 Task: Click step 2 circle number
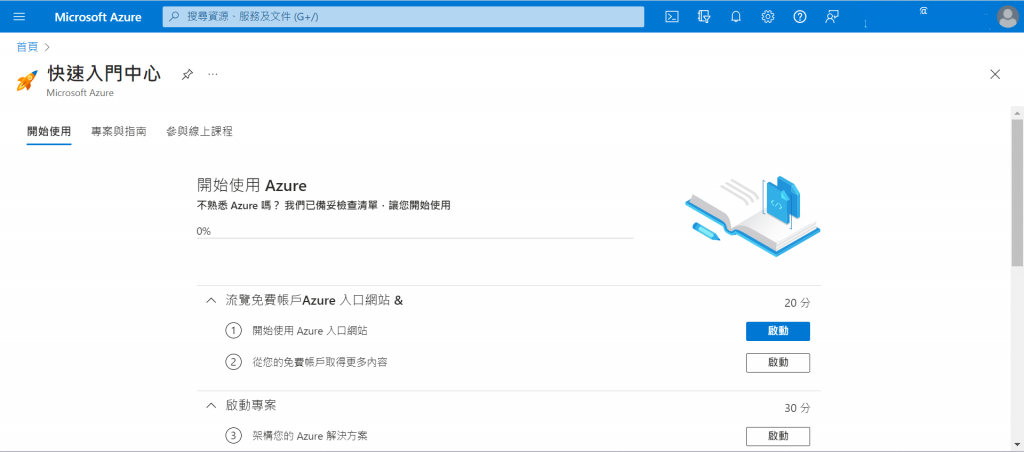point(233,362)
